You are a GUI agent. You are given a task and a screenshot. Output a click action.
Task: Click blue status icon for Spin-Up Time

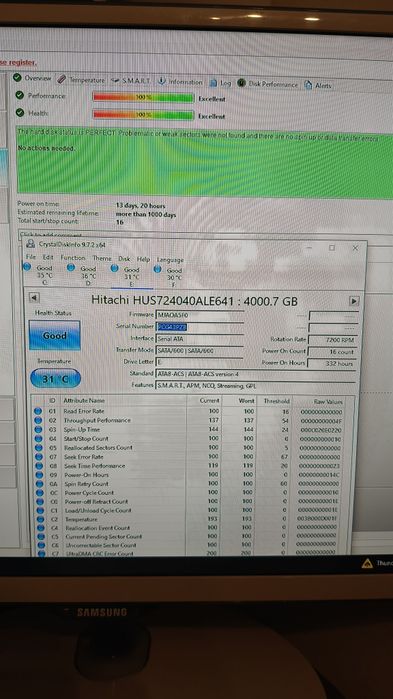click(x=38, y=429)
